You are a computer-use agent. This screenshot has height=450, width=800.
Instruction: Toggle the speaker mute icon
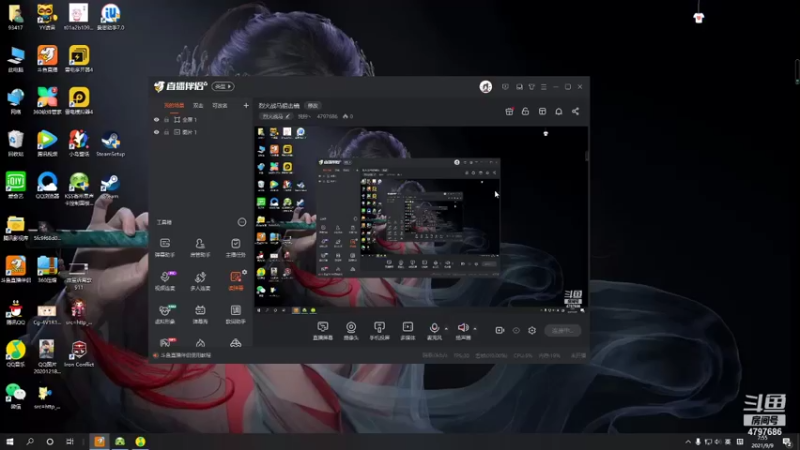pos(463,328)
